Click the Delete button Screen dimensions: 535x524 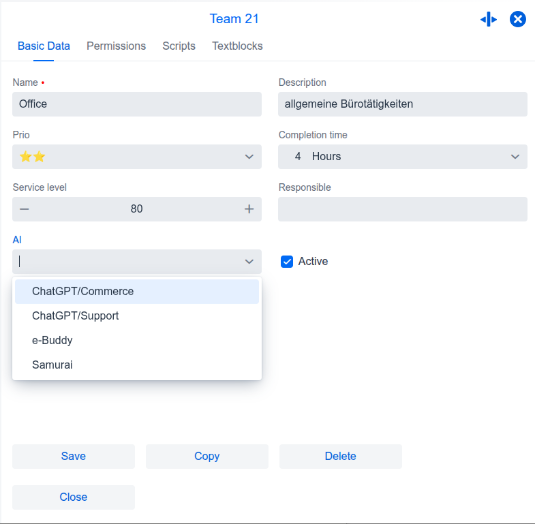point(341,456)
